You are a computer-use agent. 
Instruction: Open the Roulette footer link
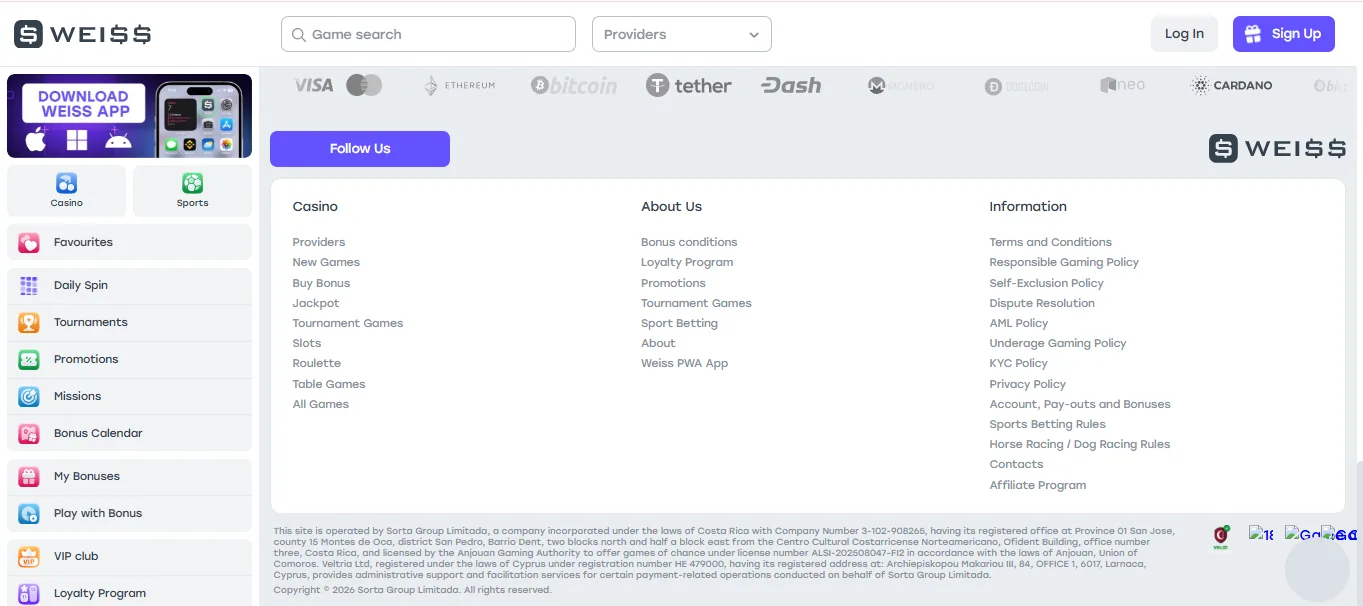[317, 363]
